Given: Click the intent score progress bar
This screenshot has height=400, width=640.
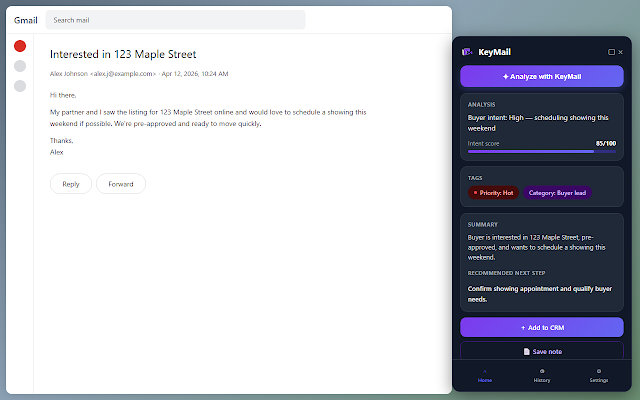Looking at the screenshot, I should click(x=542, y=151).
